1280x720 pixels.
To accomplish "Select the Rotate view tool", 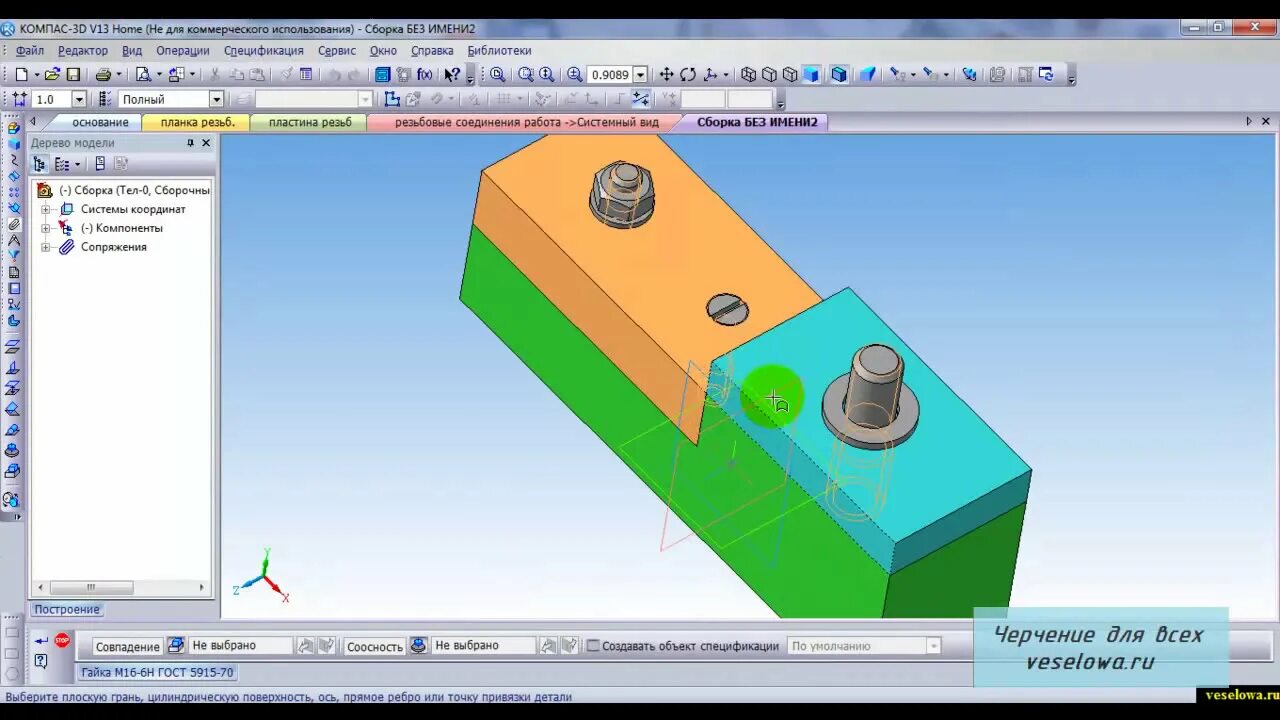I will 688,74.
